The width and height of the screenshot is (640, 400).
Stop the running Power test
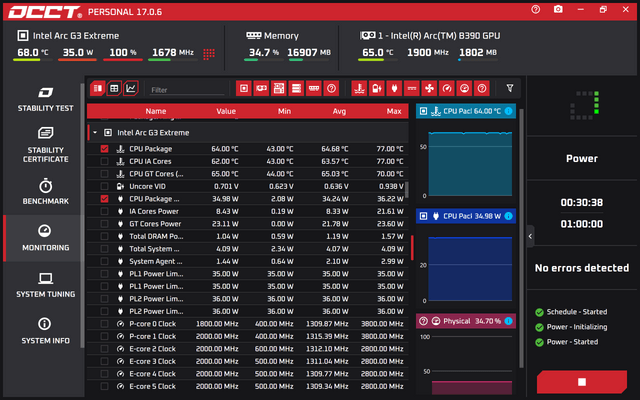pos(582,382)
